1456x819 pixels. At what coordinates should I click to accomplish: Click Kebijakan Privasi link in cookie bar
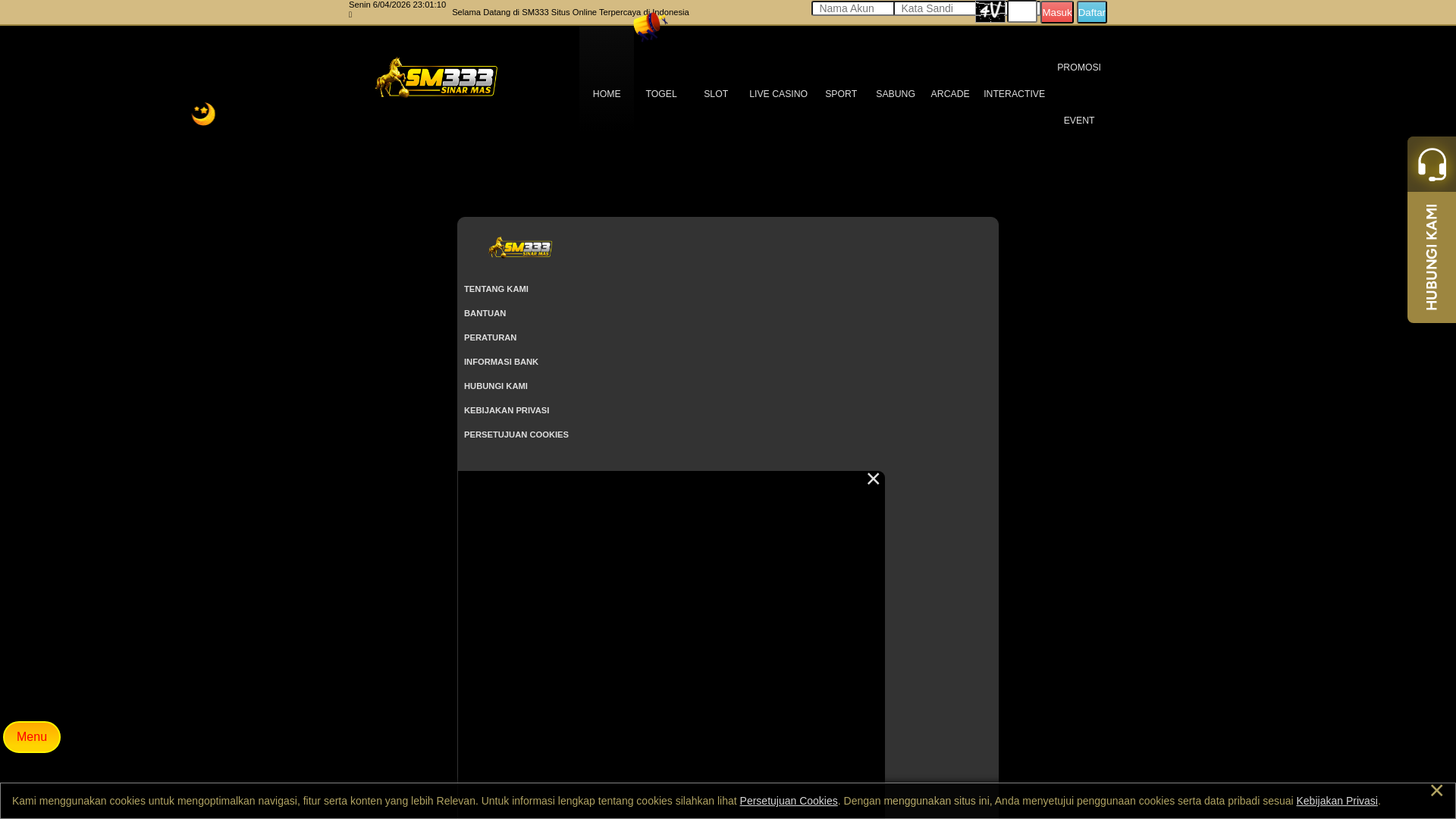coord(1337,801)
